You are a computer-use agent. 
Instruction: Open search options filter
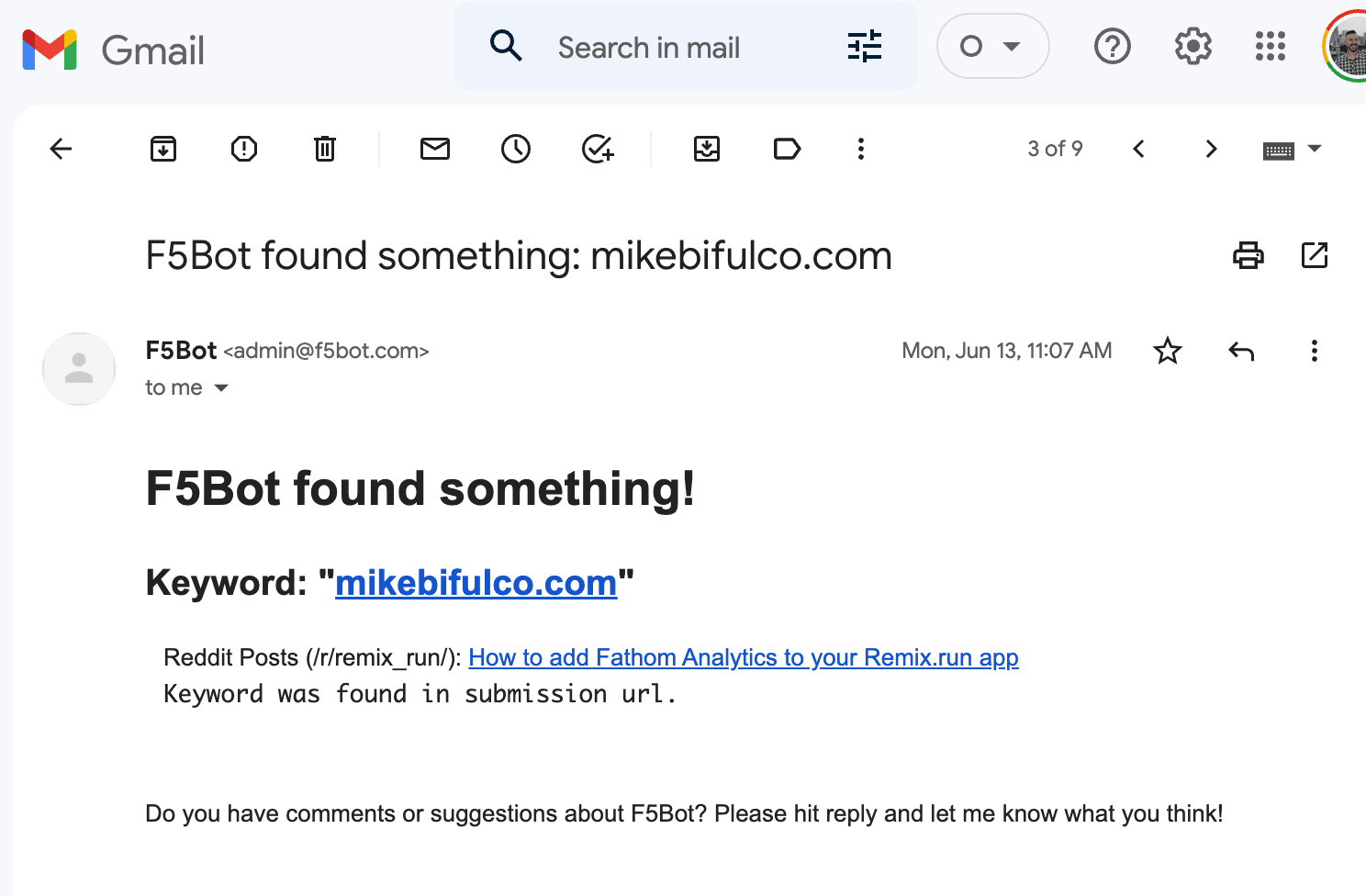(863, 46)
